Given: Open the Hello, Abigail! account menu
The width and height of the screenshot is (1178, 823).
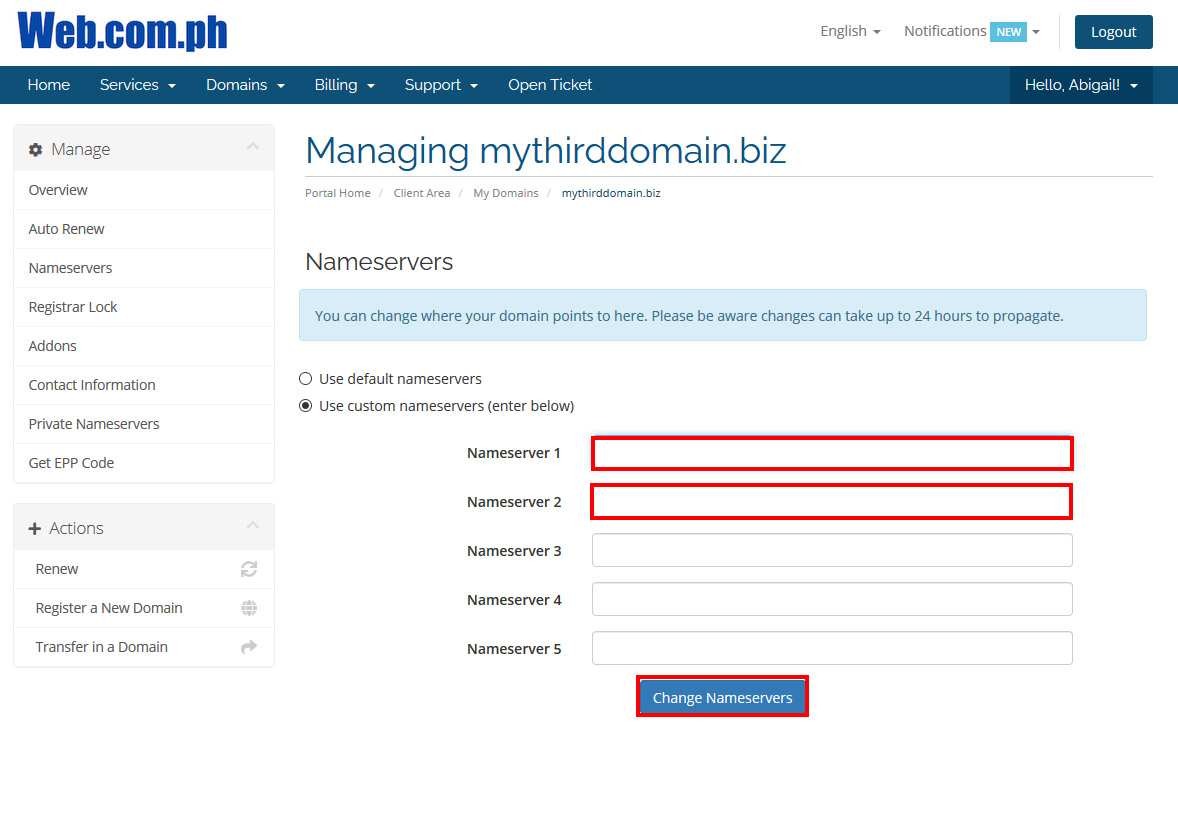Looking at the screenshot, I should (x=1081, y=85).
